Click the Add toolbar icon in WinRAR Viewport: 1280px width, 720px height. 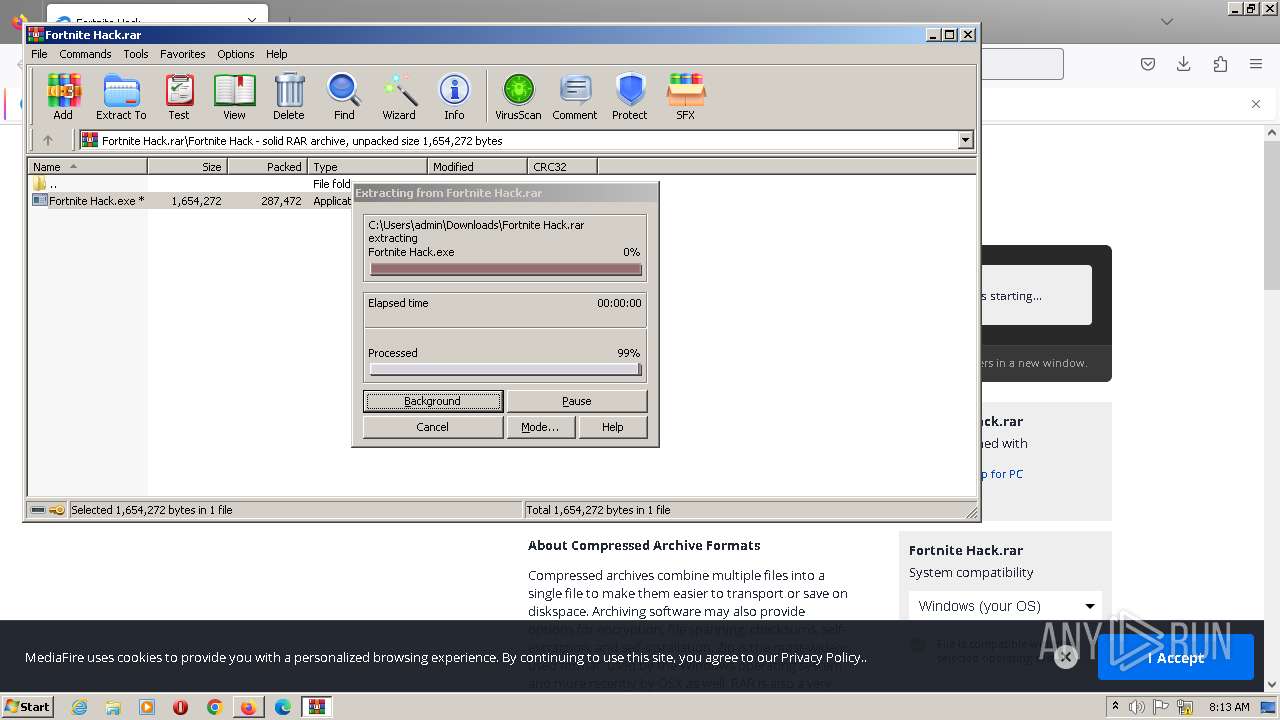pos(63,97)
